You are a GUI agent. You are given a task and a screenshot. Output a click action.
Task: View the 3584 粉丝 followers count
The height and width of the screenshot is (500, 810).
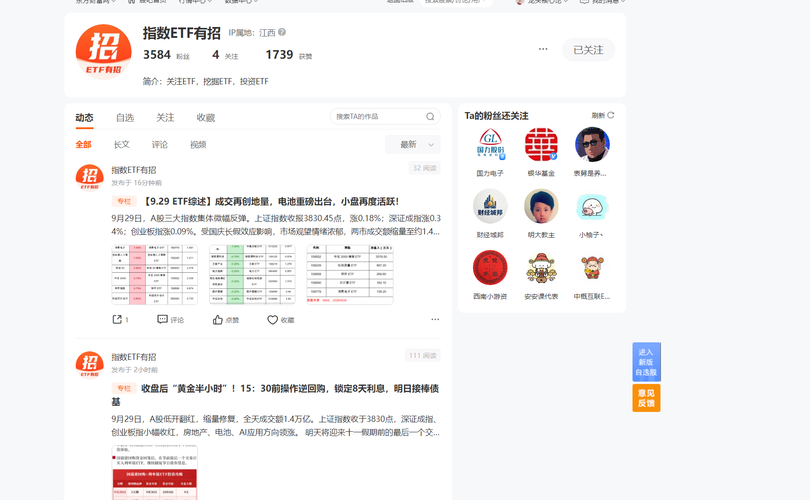coord(166,55)
